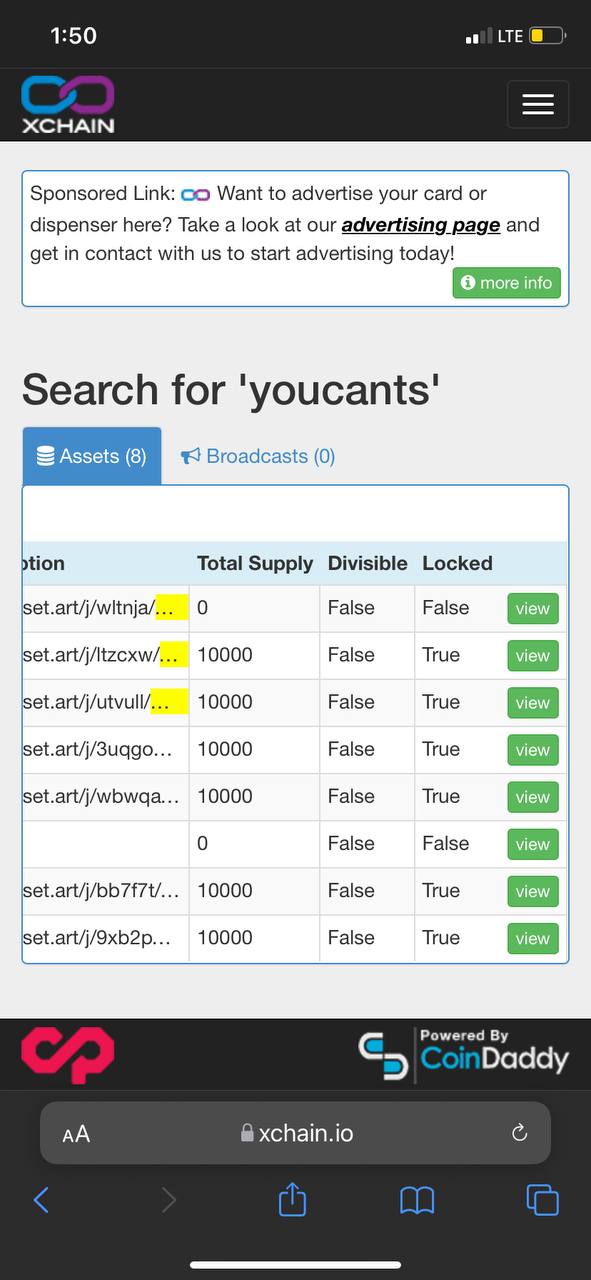The image size is (591, 1280).
Task: Open the hamburger navigation menu
Action: 538,104
